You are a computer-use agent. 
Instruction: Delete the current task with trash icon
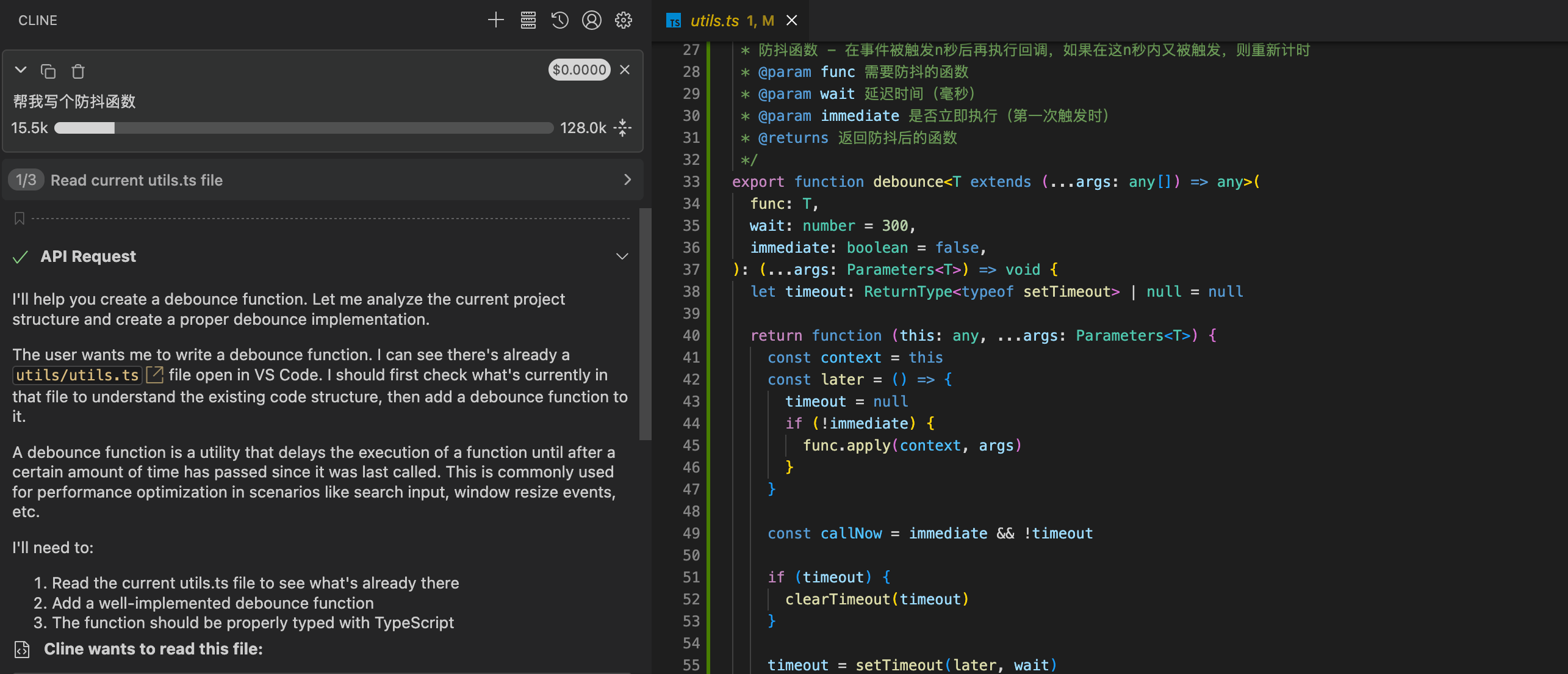pyautogui.click(x=78, y=71)
